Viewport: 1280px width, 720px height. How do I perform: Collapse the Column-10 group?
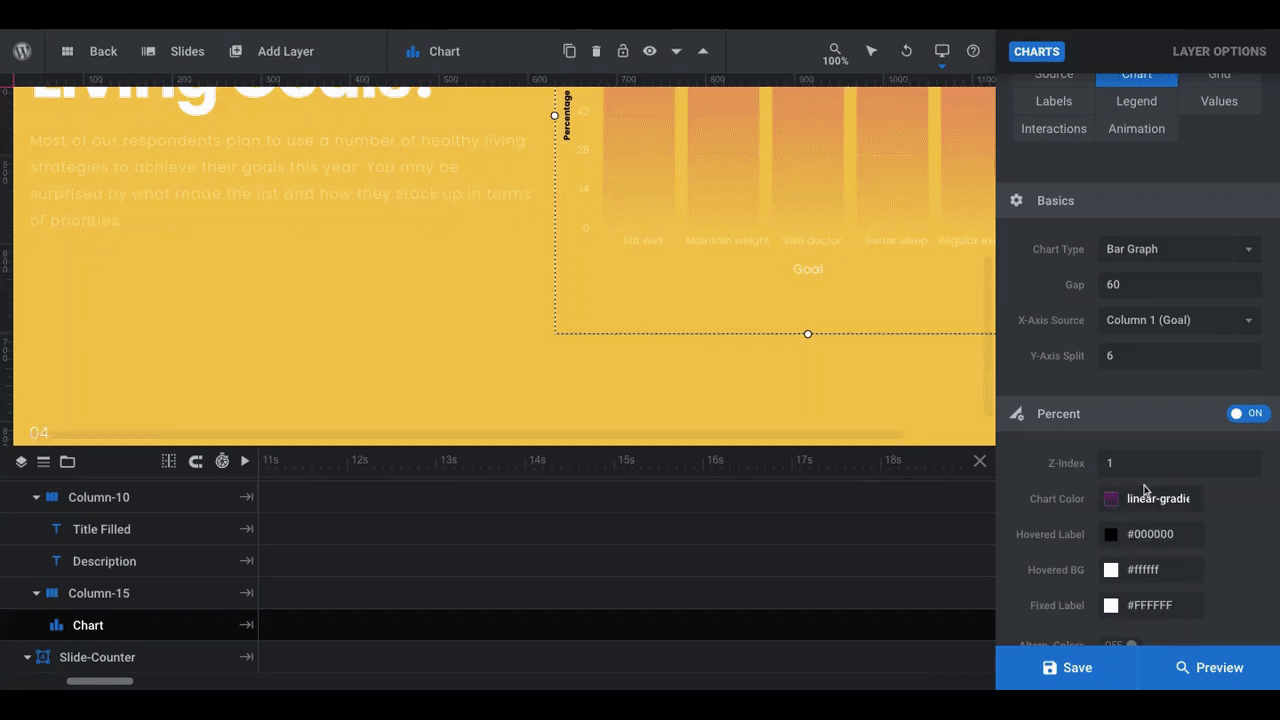coord(37,497)
